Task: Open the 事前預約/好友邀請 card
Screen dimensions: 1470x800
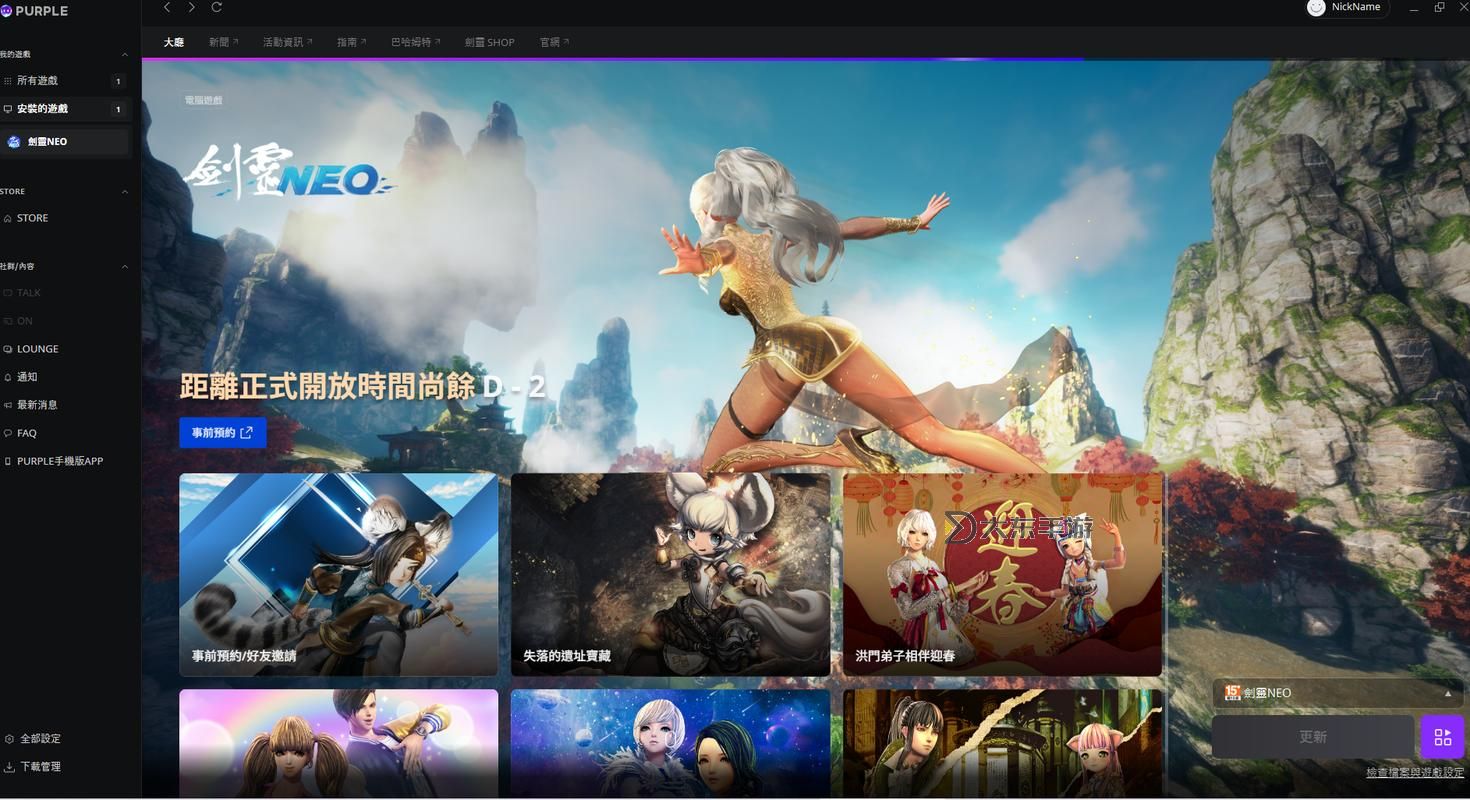Action: pos(338,574)
